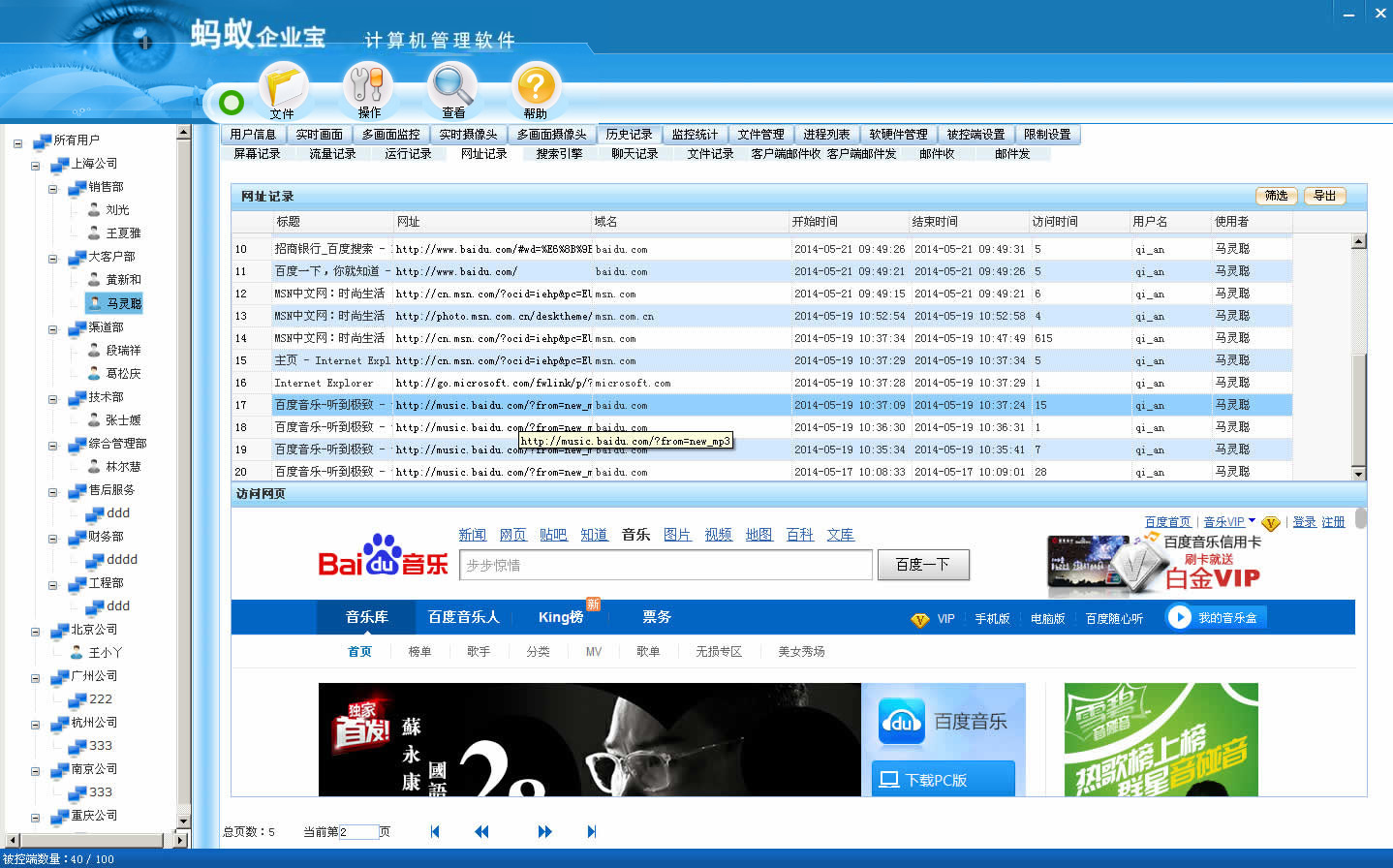Collapse the 上海公司 tree node
This screenshot has width=1393, height=868.
click(36, 165)
